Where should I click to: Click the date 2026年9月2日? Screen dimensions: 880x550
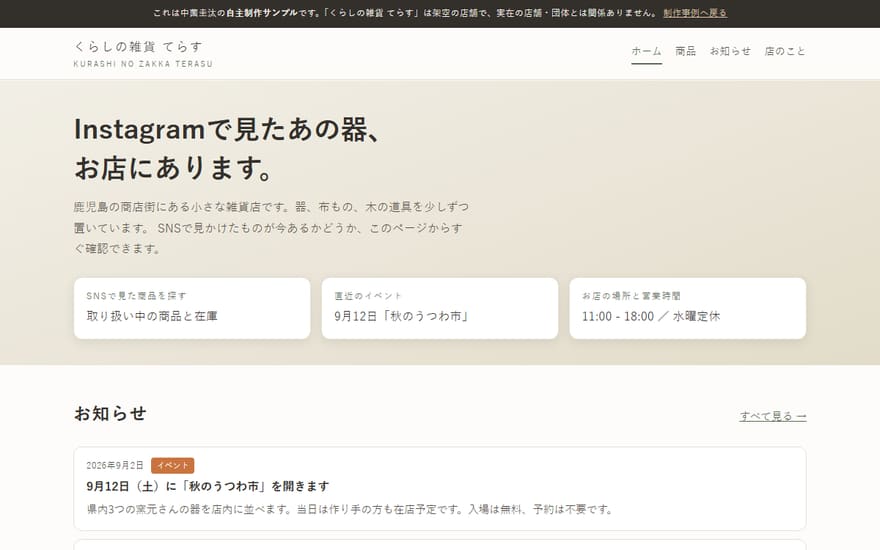(x=115, y=465)
